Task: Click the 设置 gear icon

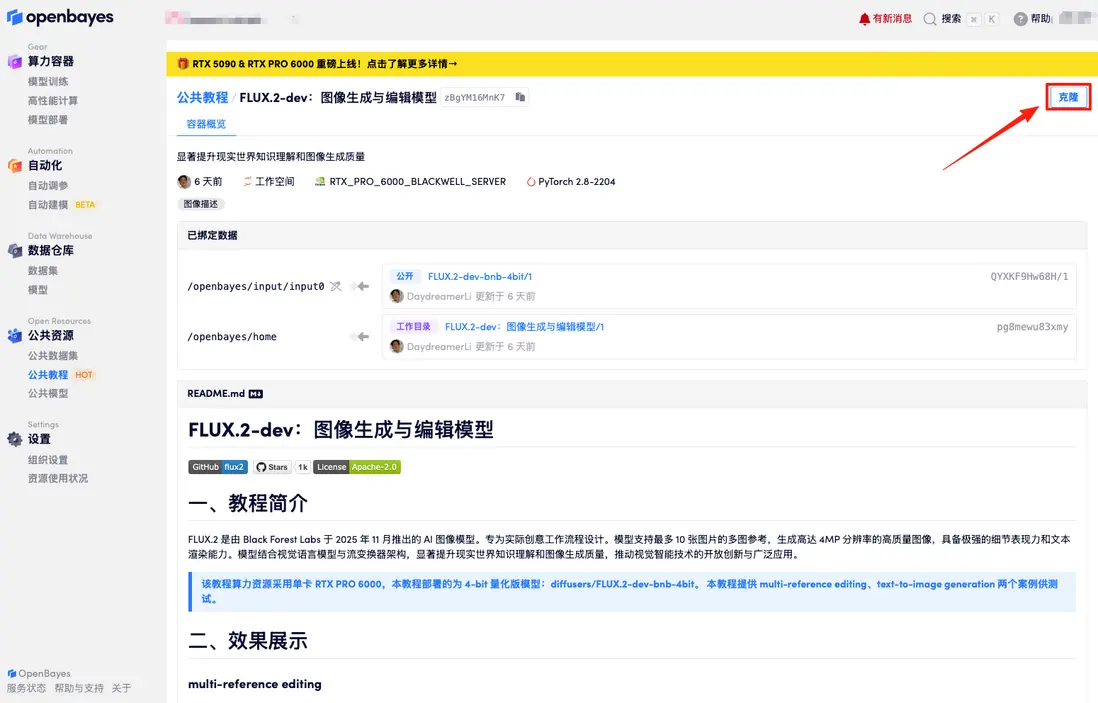Action: (15, 439)
